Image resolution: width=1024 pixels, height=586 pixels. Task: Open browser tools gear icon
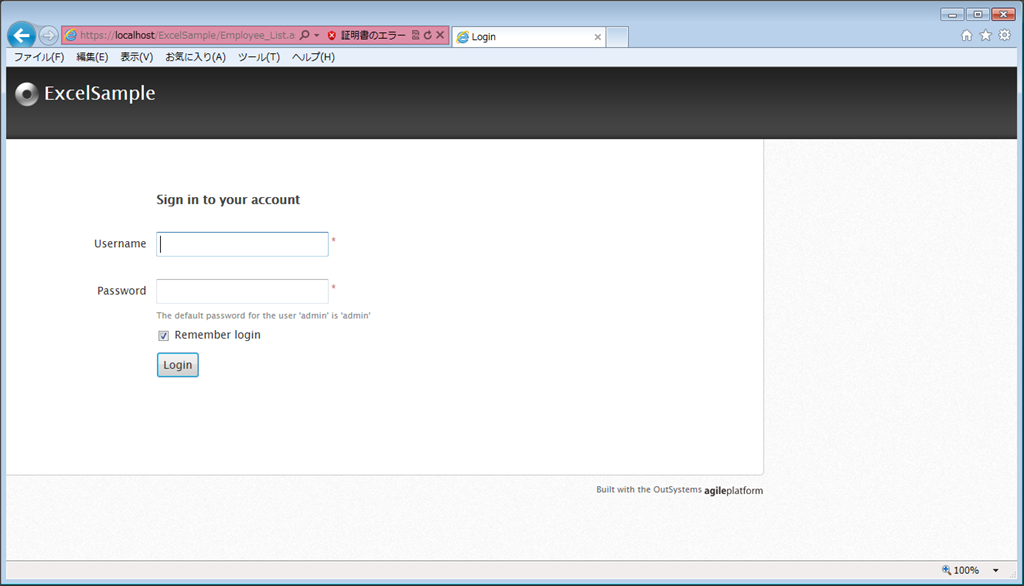(1004, 35)
